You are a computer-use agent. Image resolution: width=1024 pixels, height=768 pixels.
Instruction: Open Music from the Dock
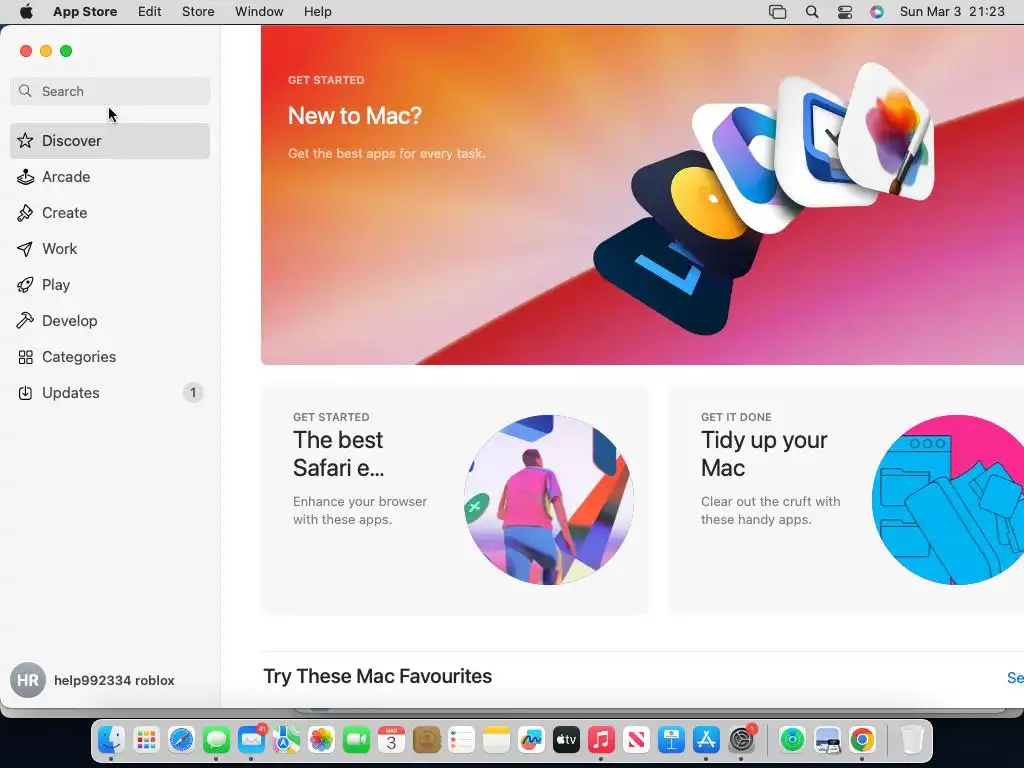pos(601,740)
